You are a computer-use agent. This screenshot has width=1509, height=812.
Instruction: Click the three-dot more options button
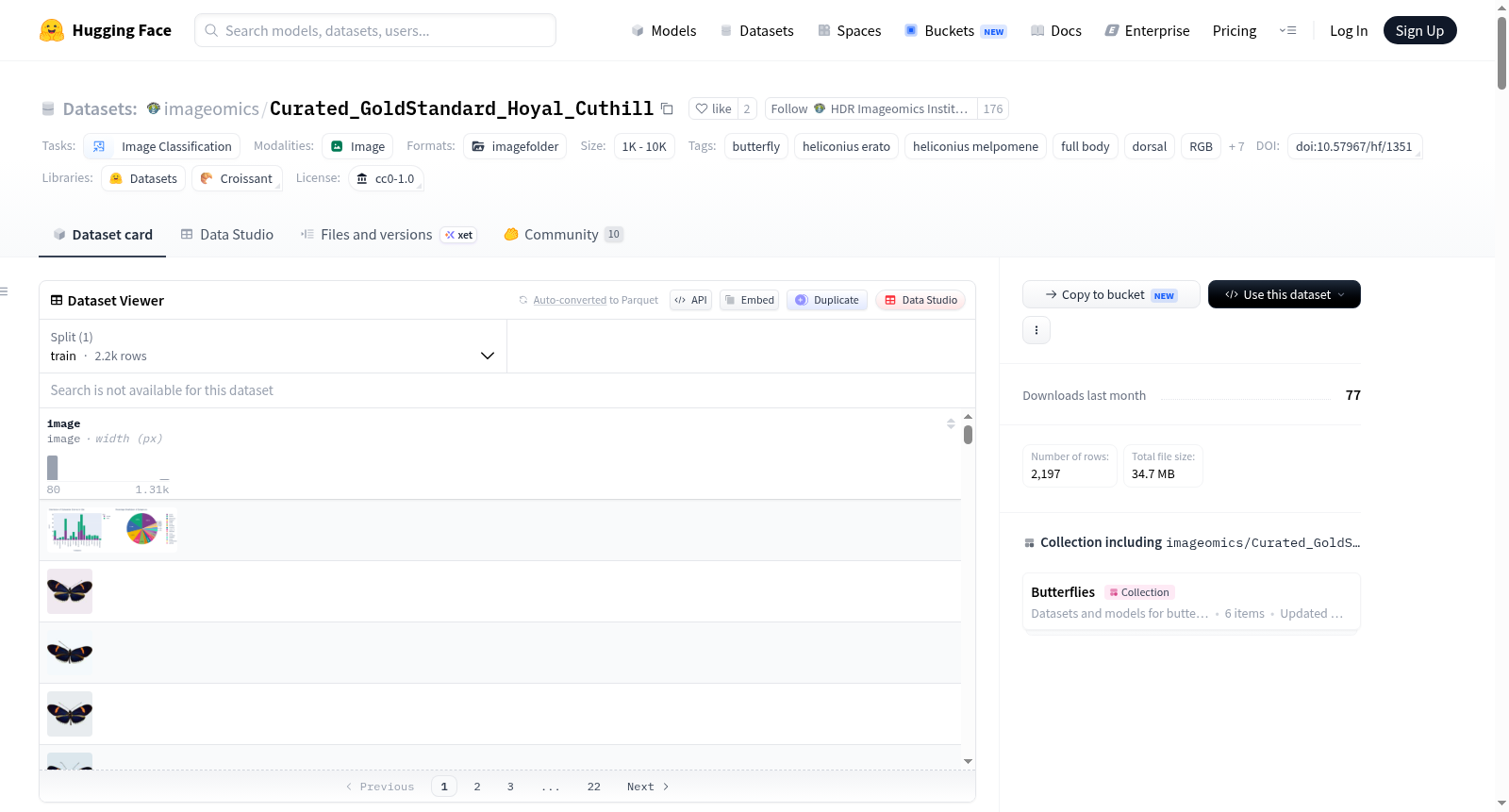tap(1036, 330)
